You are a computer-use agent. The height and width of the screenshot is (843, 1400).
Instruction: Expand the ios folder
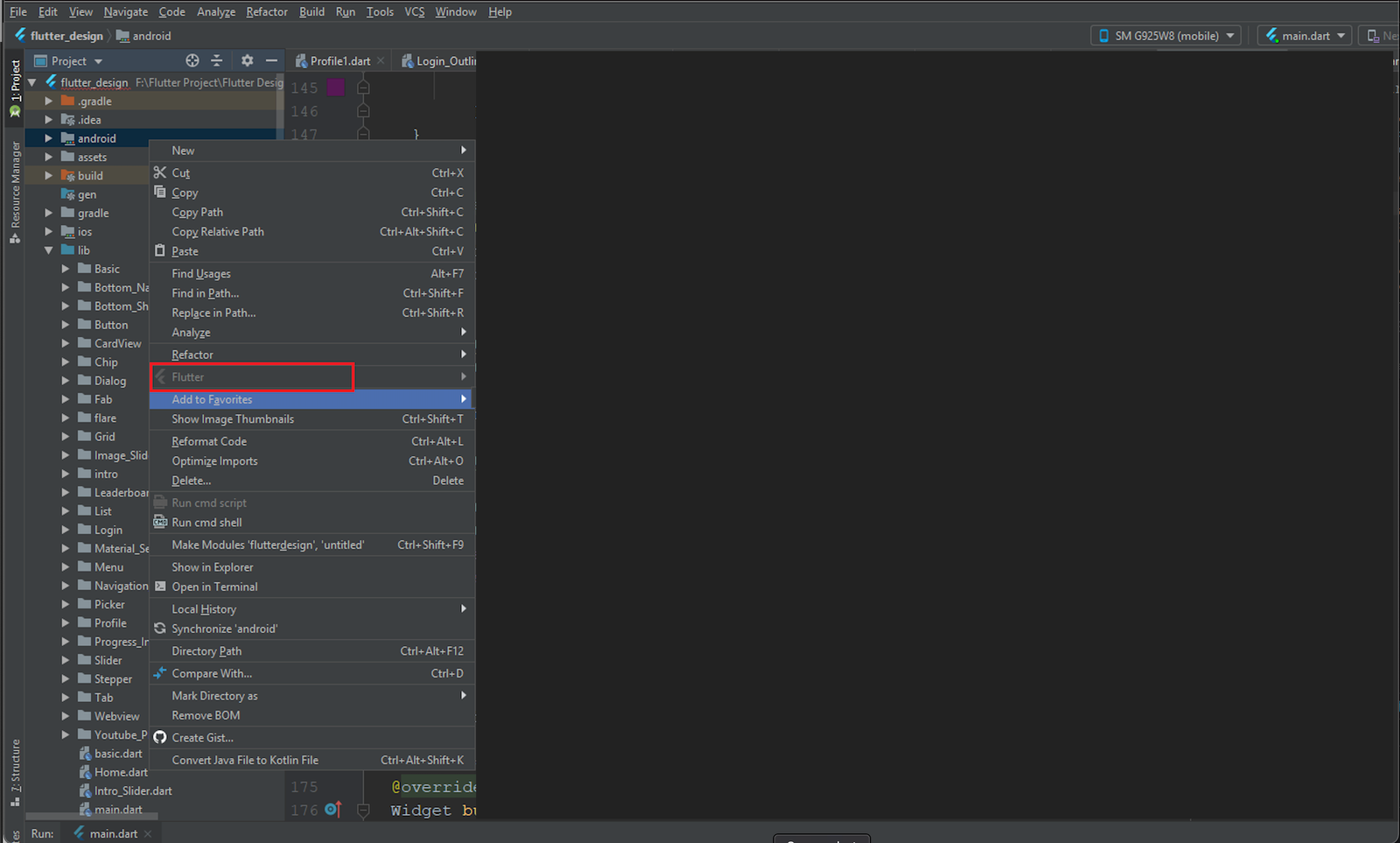[x=50, y=231]
